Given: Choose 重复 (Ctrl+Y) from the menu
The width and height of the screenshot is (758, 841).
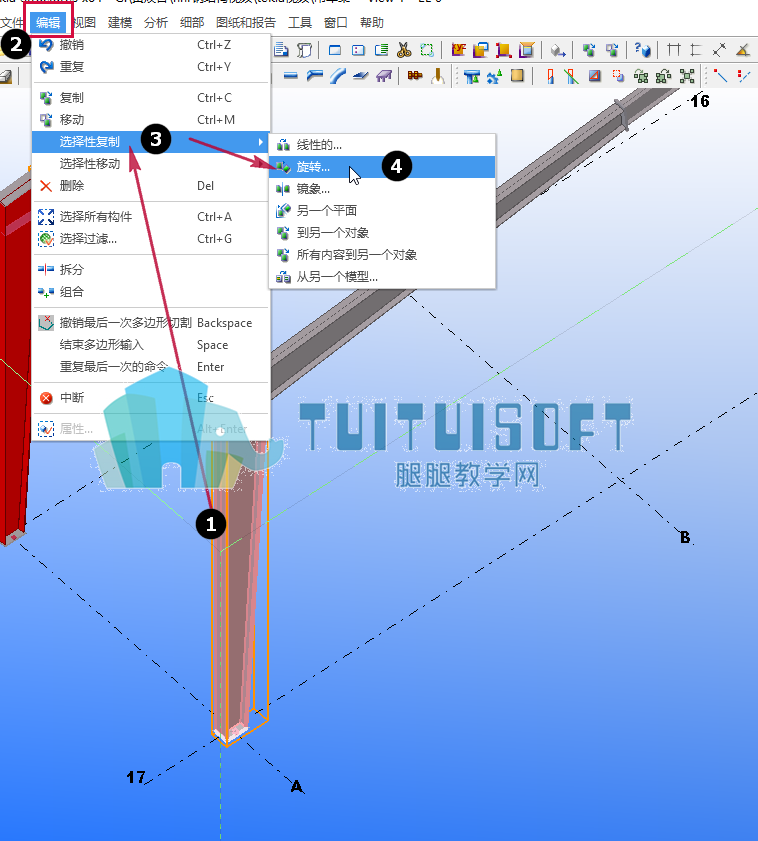Looking at the screenshot, I should (151, 67).
